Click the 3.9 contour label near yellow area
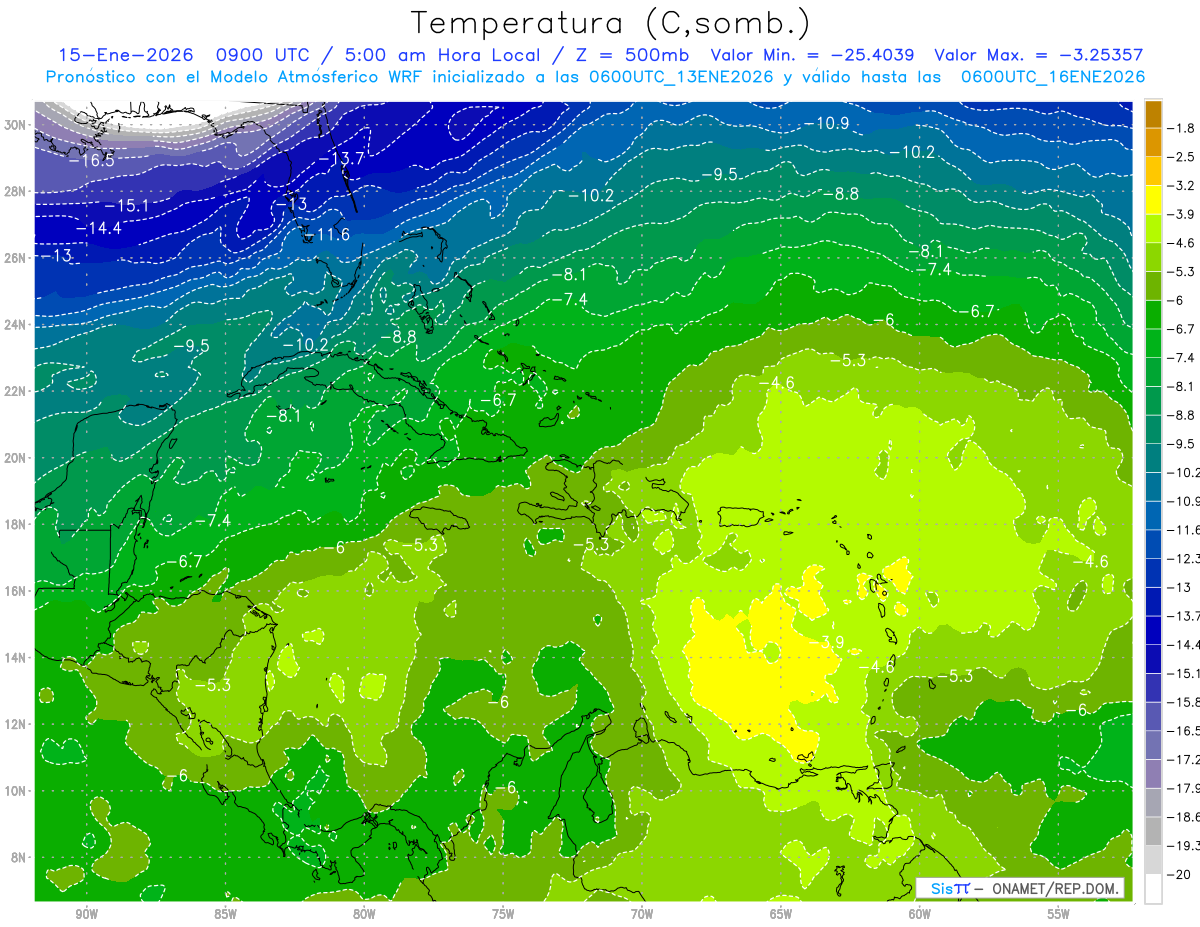 click(x=833, y=641)
